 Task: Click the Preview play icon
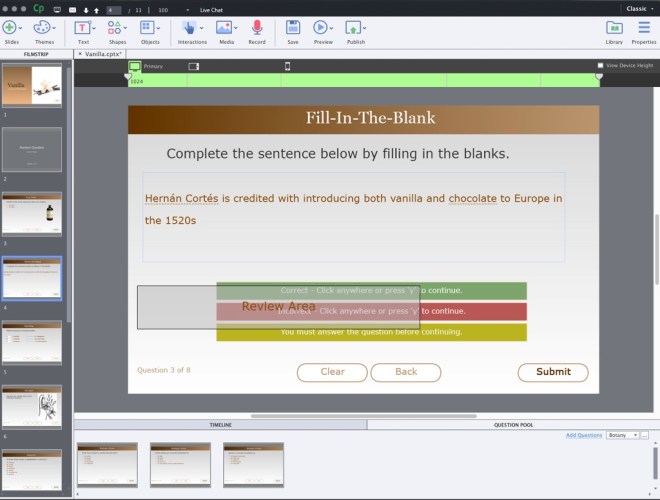click(320, 28)
